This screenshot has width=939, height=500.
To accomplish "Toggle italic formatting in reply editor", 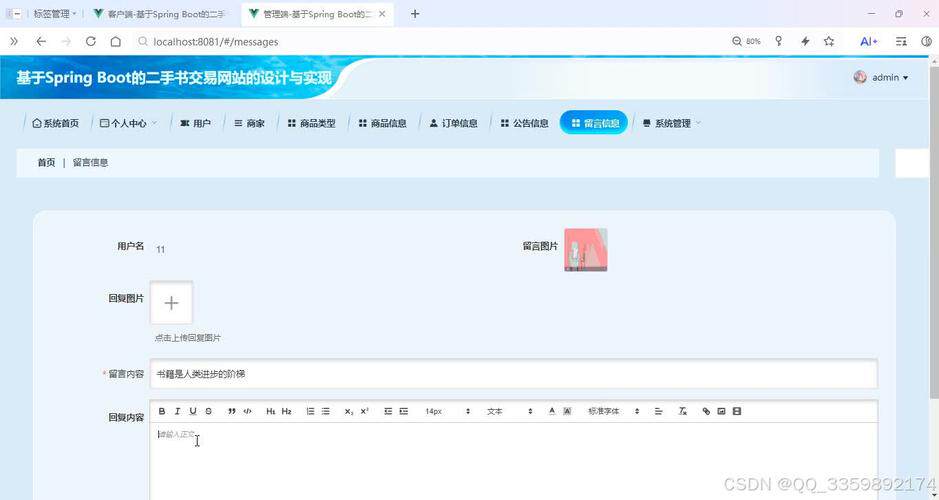I will (177, 411).
